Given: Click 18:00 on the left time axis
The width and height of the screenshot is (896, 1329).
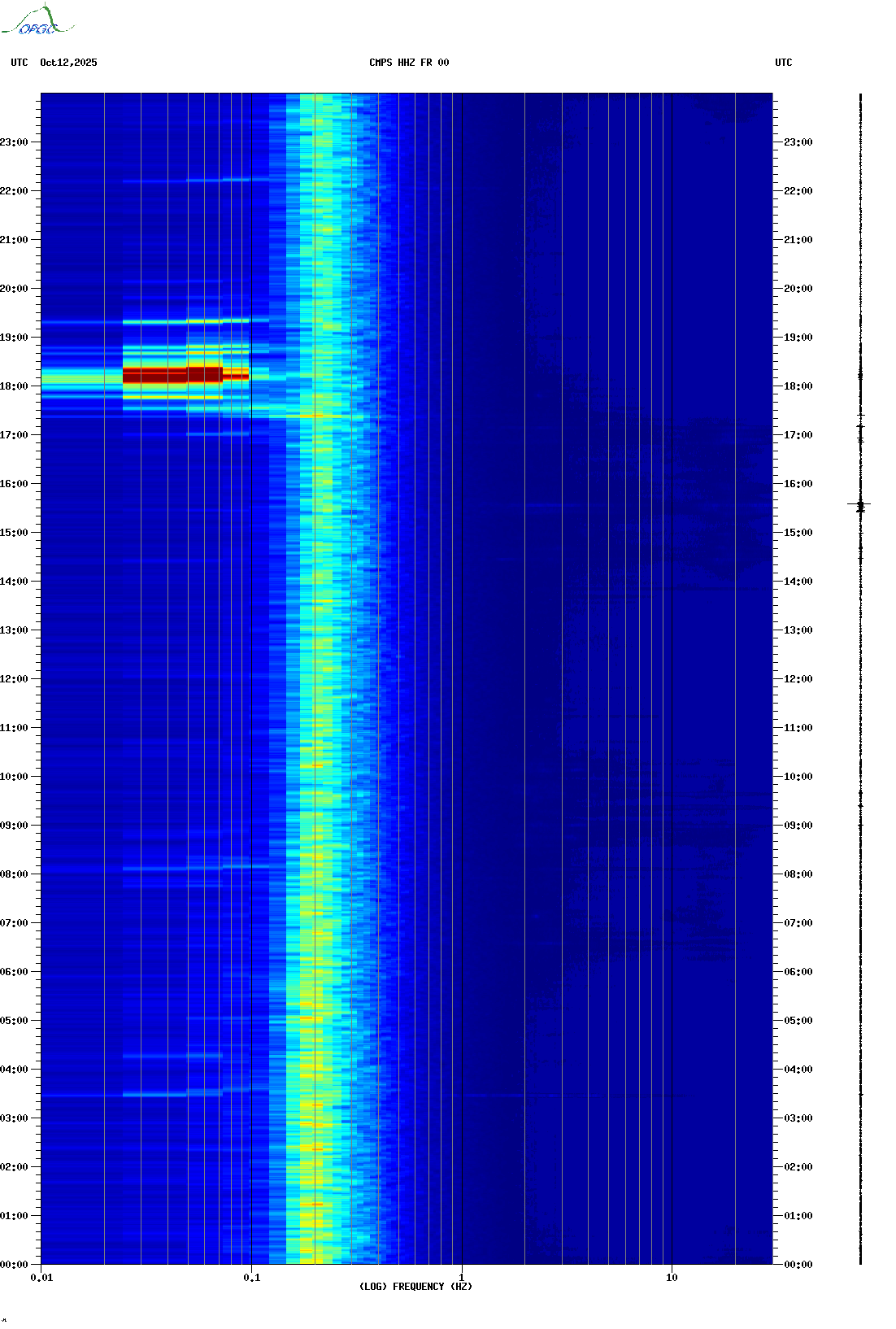Looking at the screenshot, I should pyautogui.click(x=14, y=386).
